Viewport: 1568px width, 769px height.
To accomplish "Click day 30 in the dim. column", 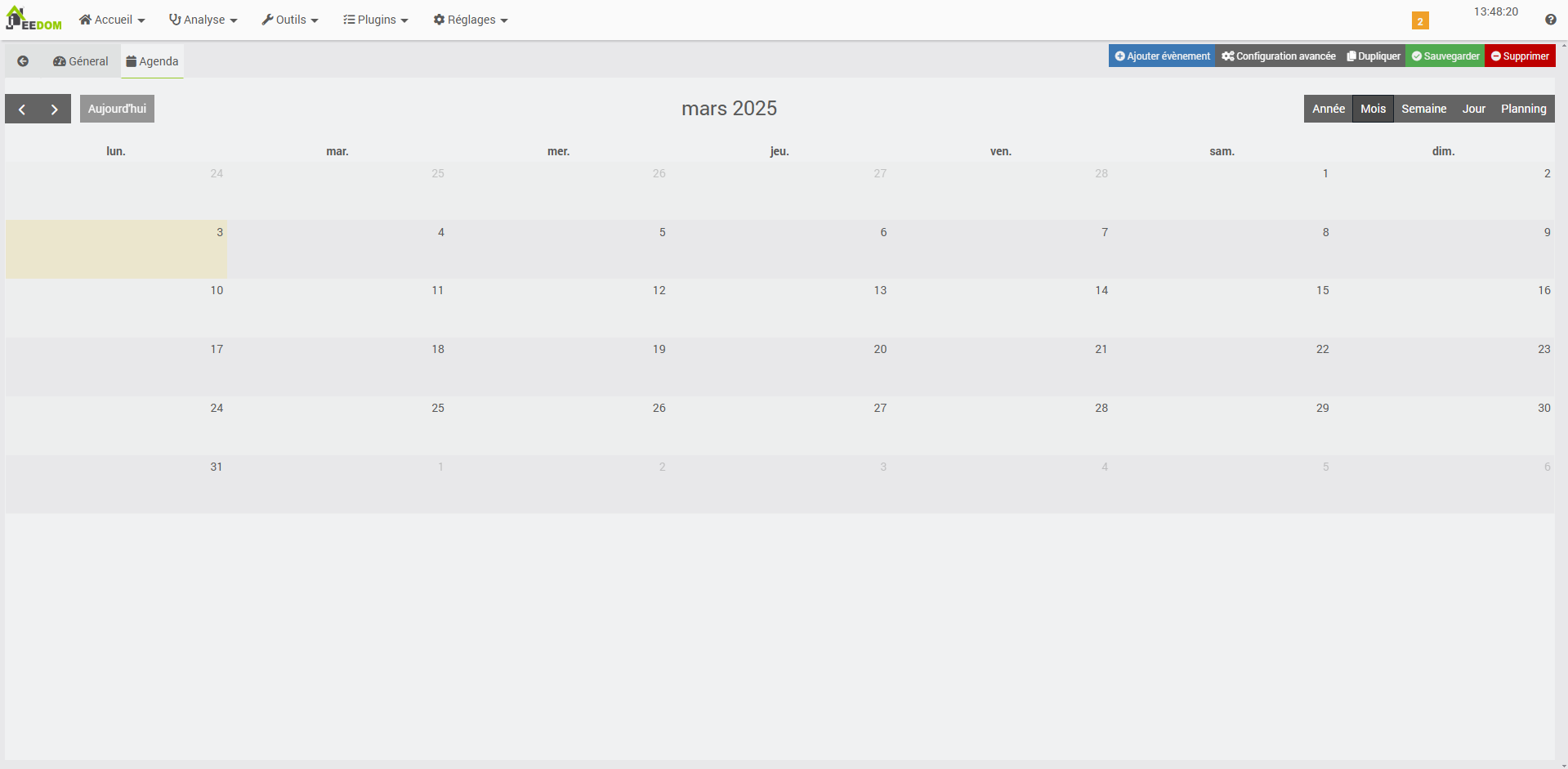I will point(1443,426).
